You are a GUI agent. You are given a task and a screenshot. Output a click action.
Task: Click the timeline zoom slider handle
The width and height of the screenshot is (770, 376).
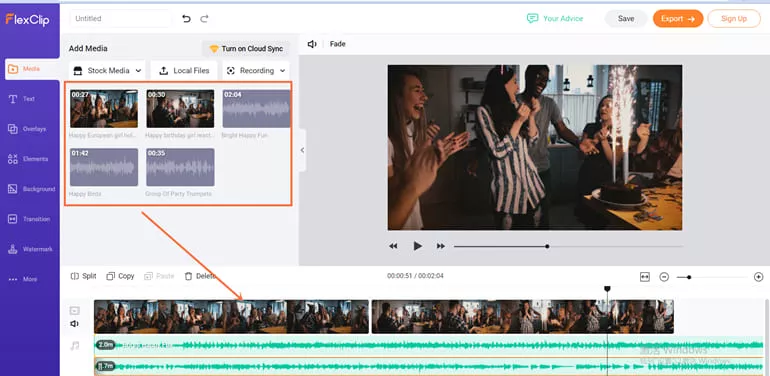(x=689, y=277)
